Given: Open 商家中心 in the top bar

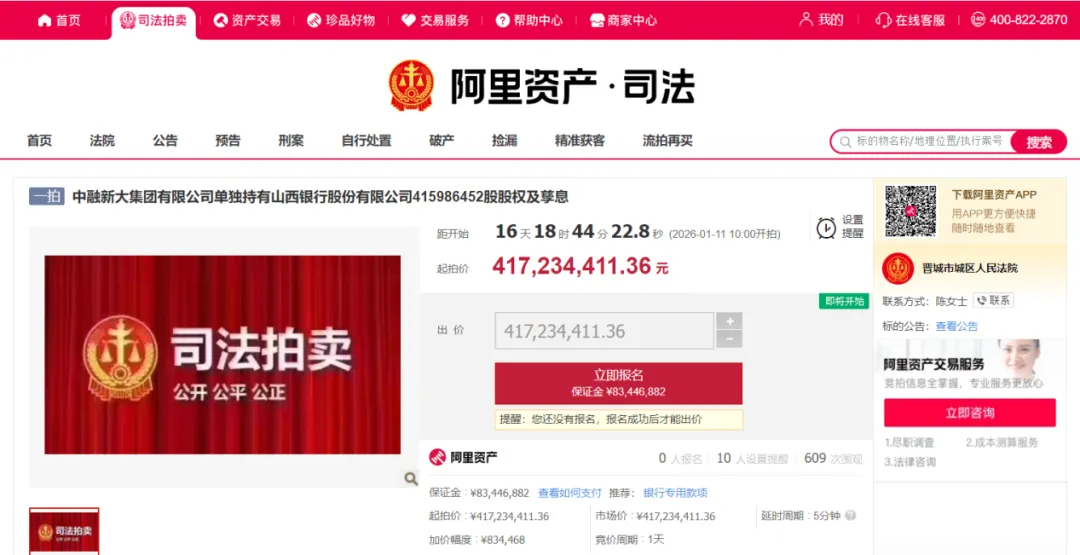Looking at the screenshot, I should point(623,20).
